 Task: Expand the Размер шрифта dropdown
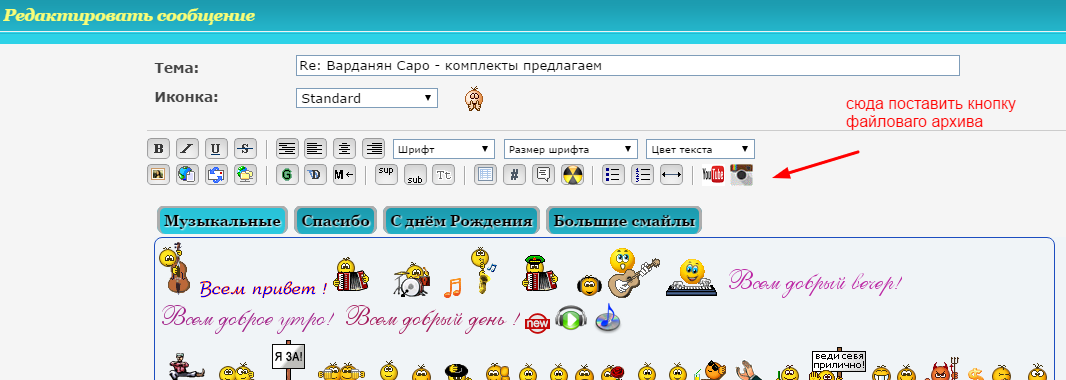(x=571, y=149)
